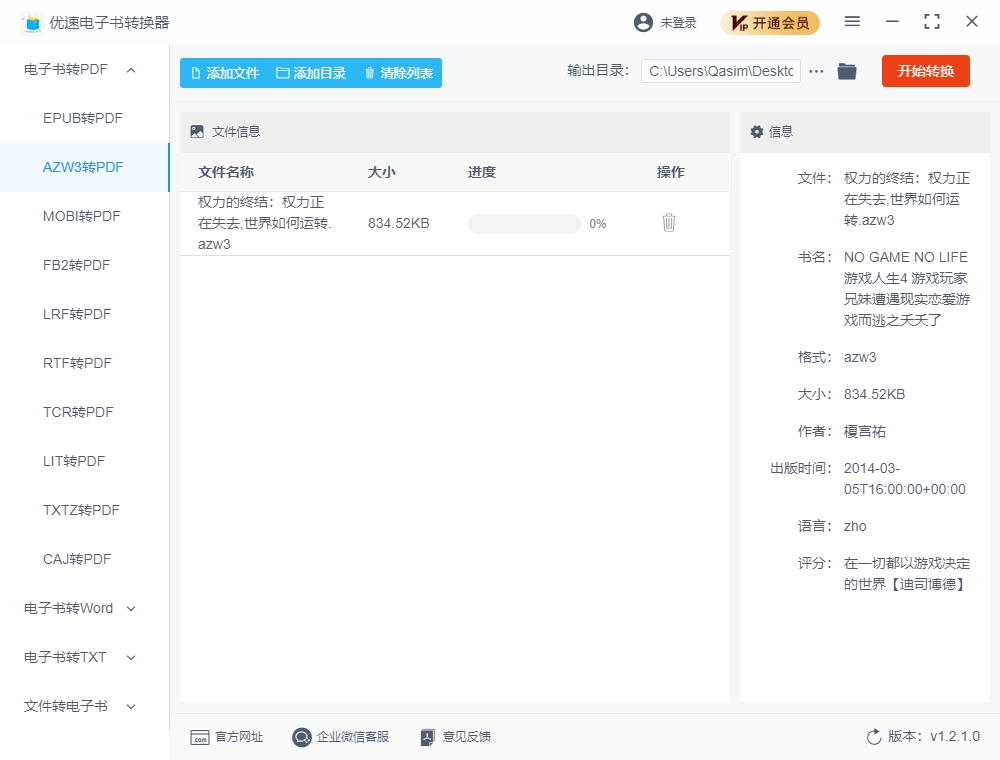Click 添加文件 to add a file
The image size is (1000, 760).
224,73
